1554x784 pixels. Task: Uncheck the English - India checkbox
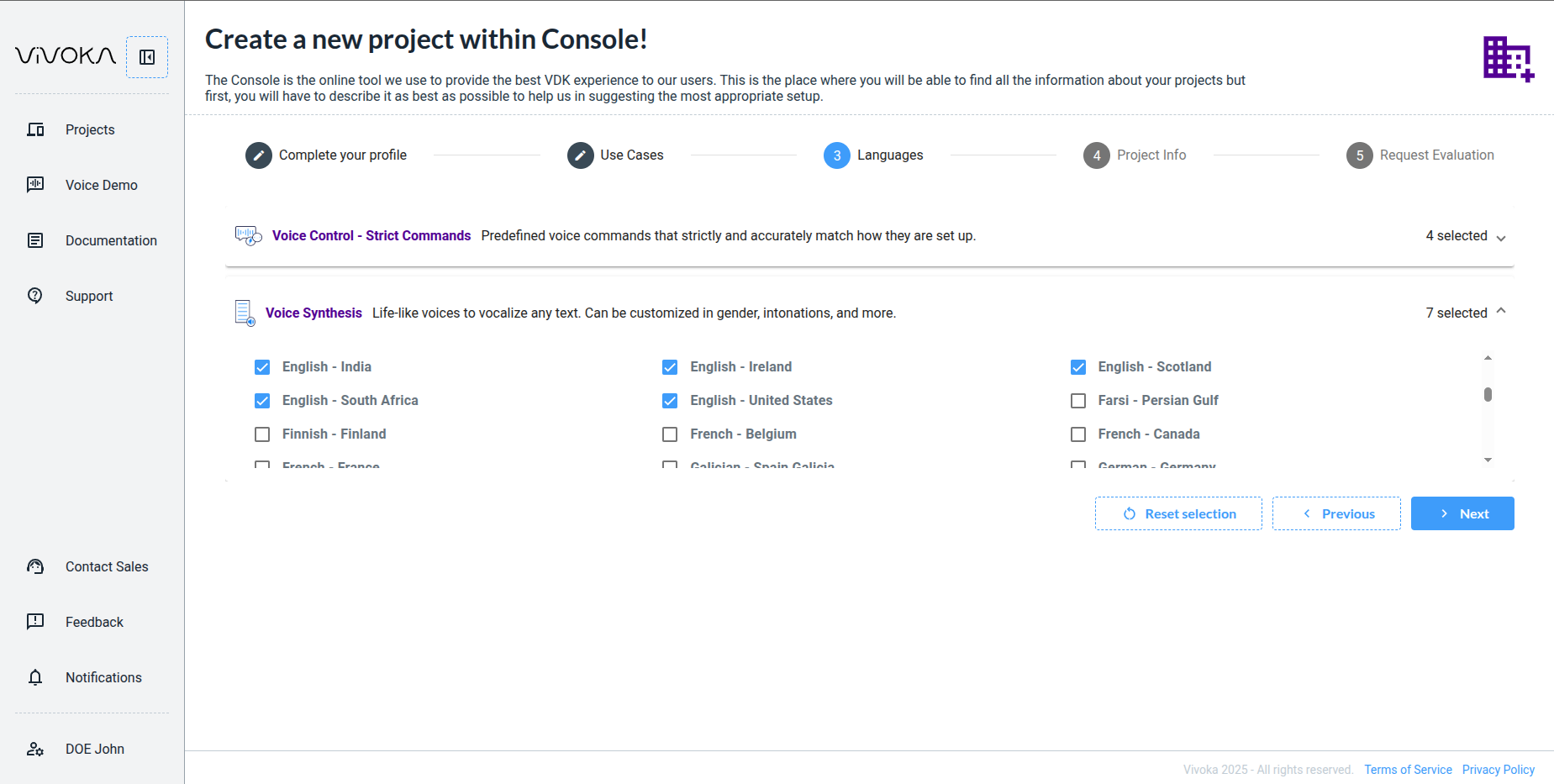pos(262,367)
